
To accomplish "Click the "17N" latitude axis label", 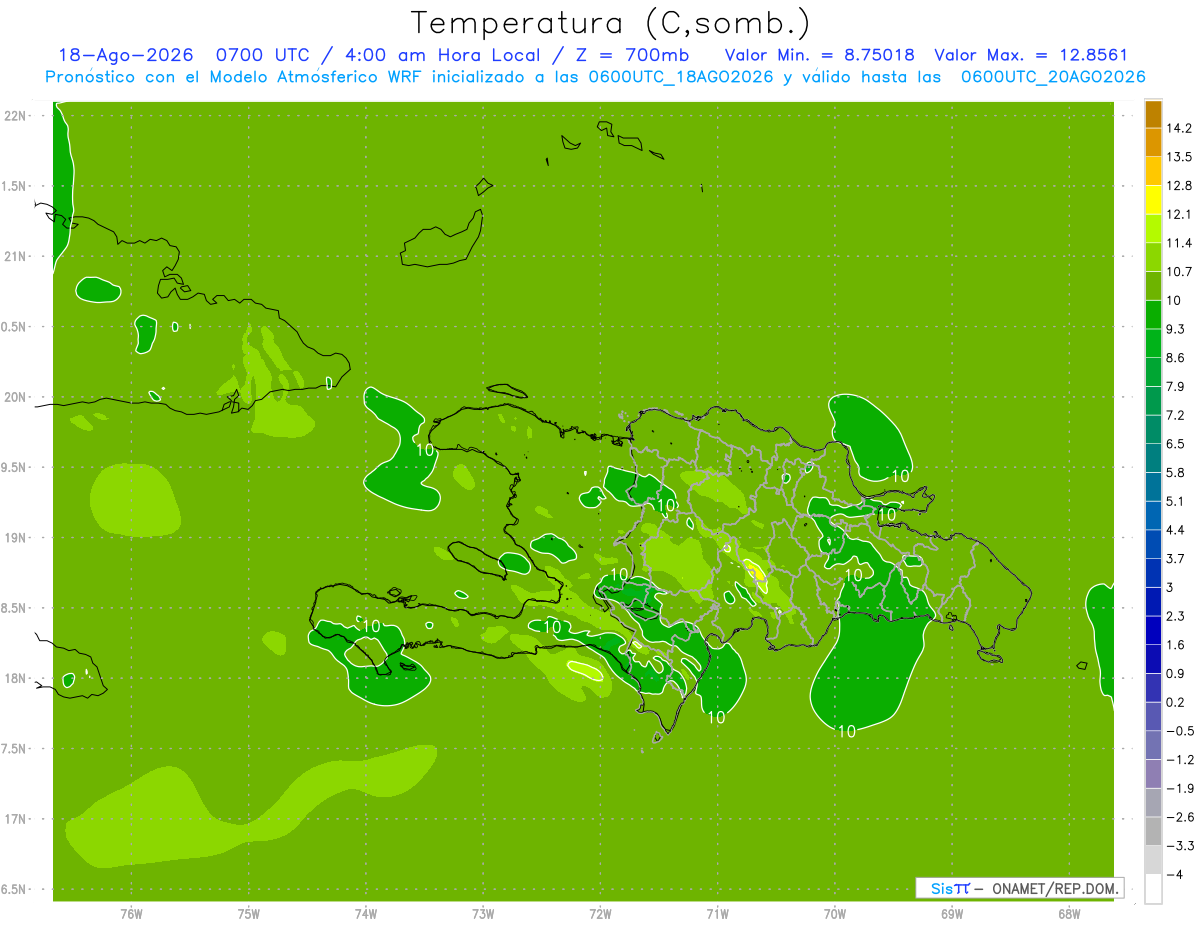I will [x=15, y=819].
